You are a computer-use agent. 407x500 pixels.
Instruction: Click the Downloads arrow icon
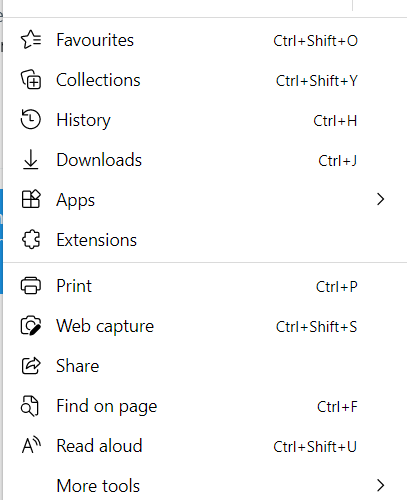(31, 159)
